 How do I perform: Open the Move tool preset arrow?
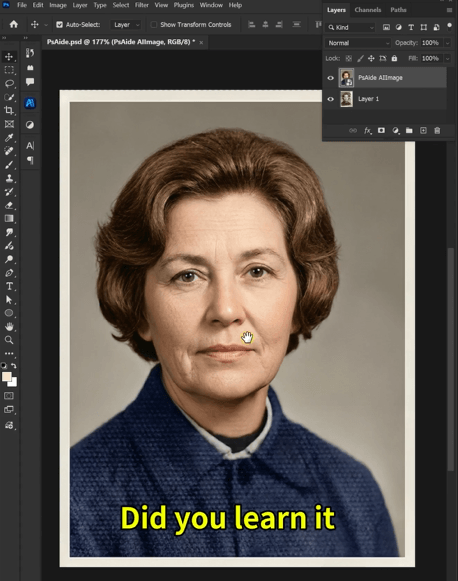pos(46,25)
